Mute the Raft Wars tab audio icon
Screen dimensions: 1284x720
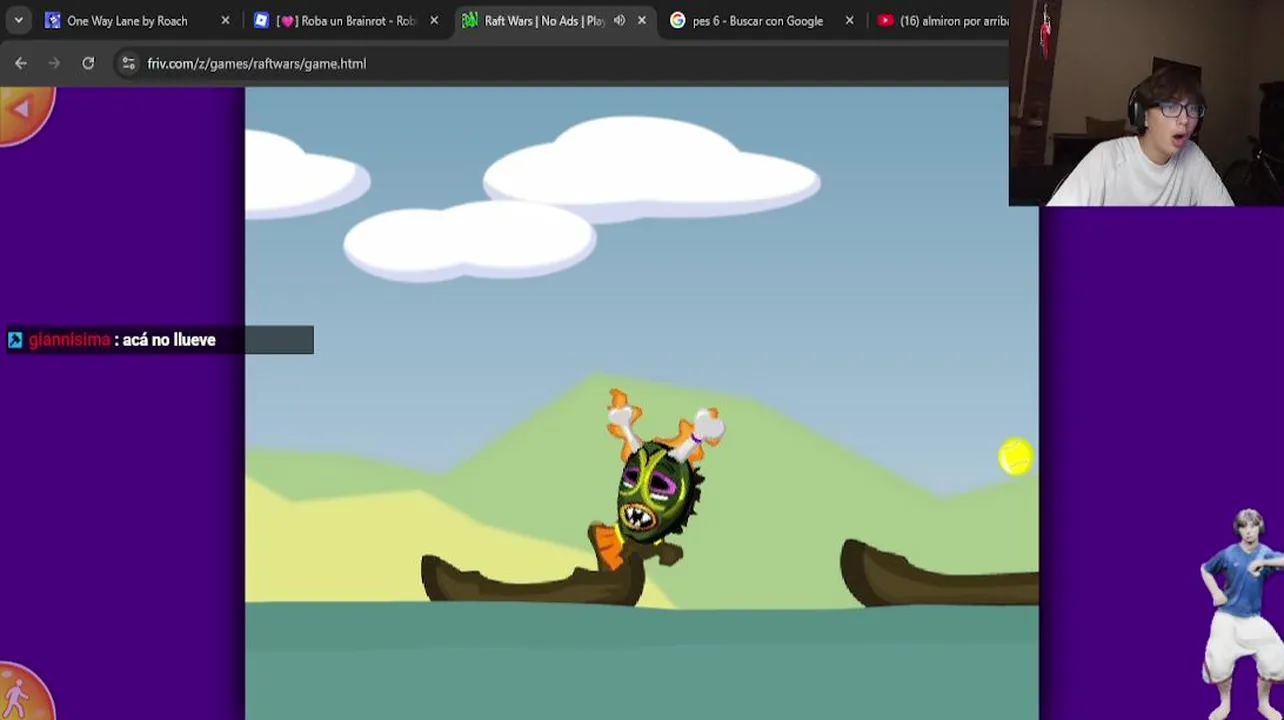pos(619,20)
